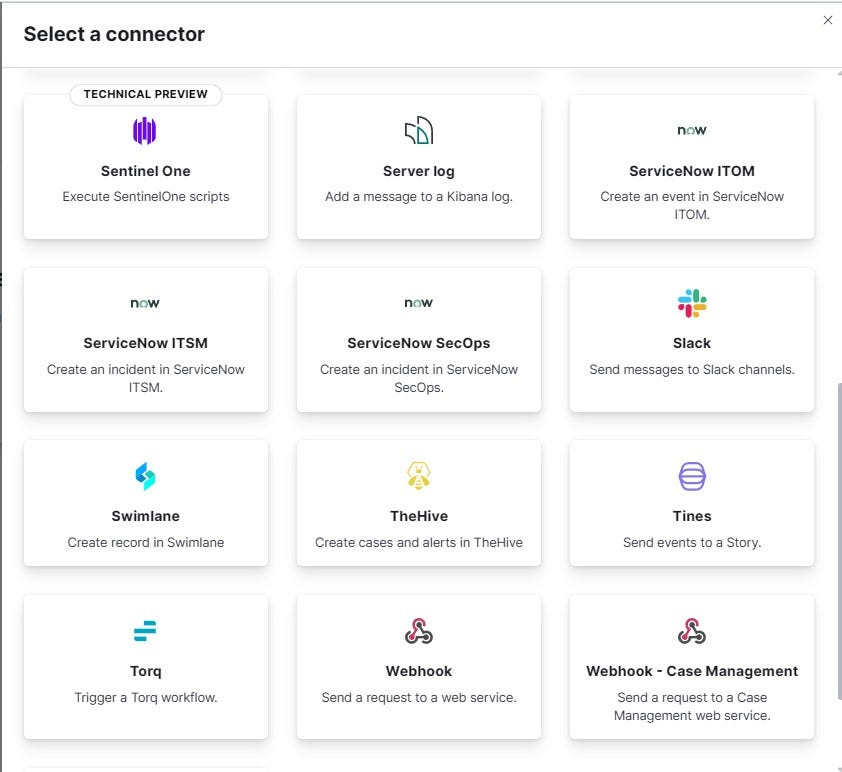Click the Webhook connector icon
842x772 pixels.
tap(418, 631)
